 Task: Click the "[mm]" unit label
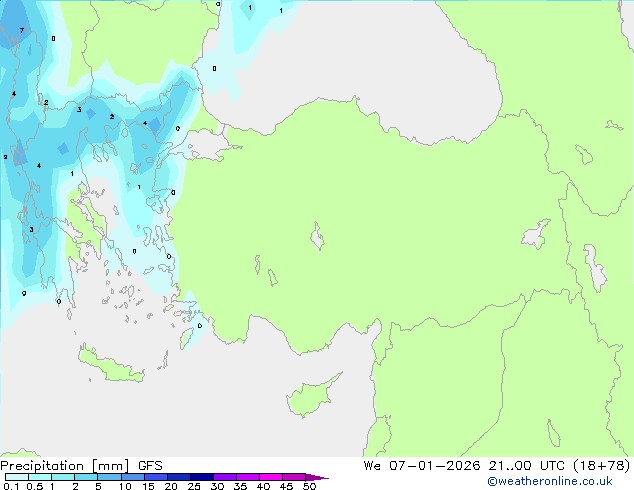(x=111, y=466)
